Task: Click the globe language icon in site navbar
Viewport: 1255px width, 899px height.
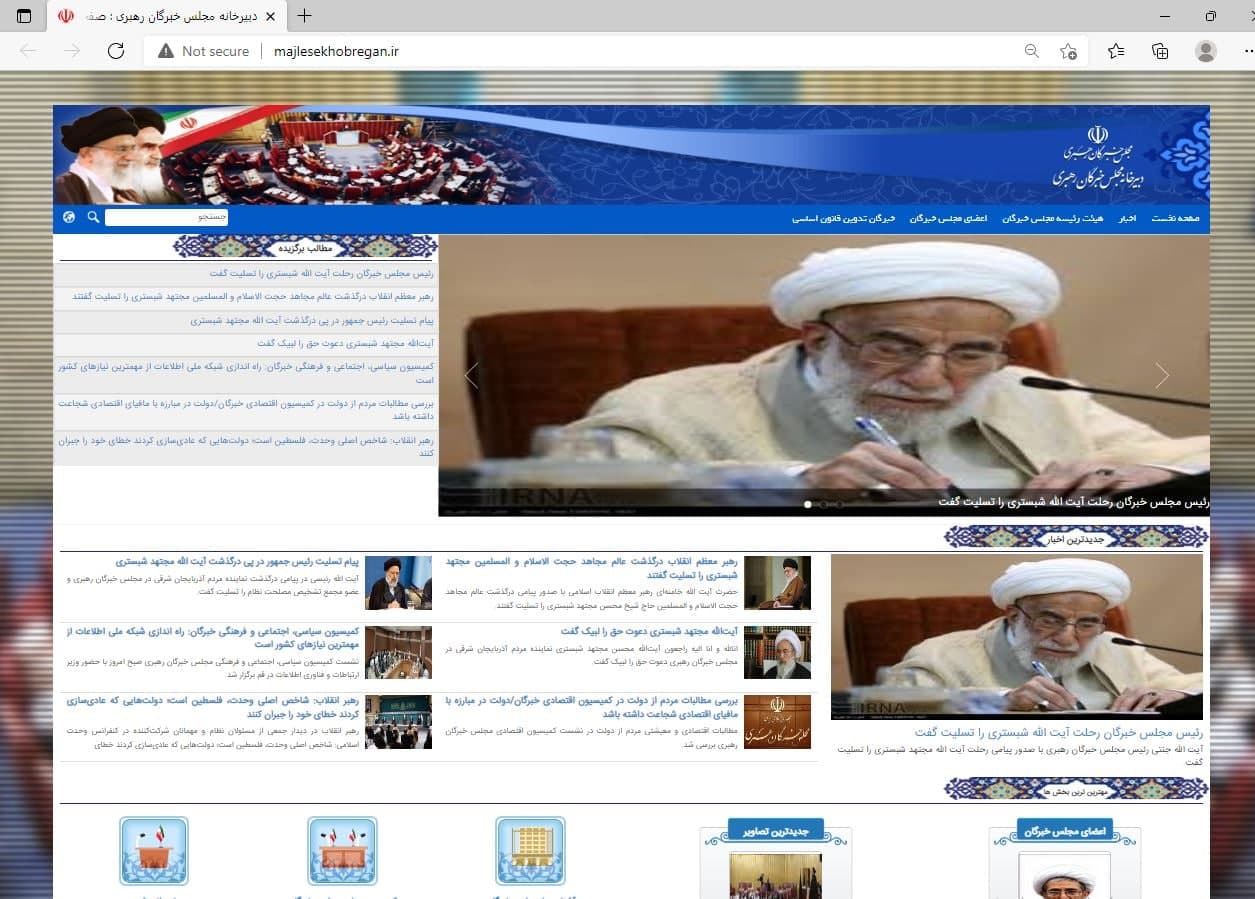Action: [69, 217]
